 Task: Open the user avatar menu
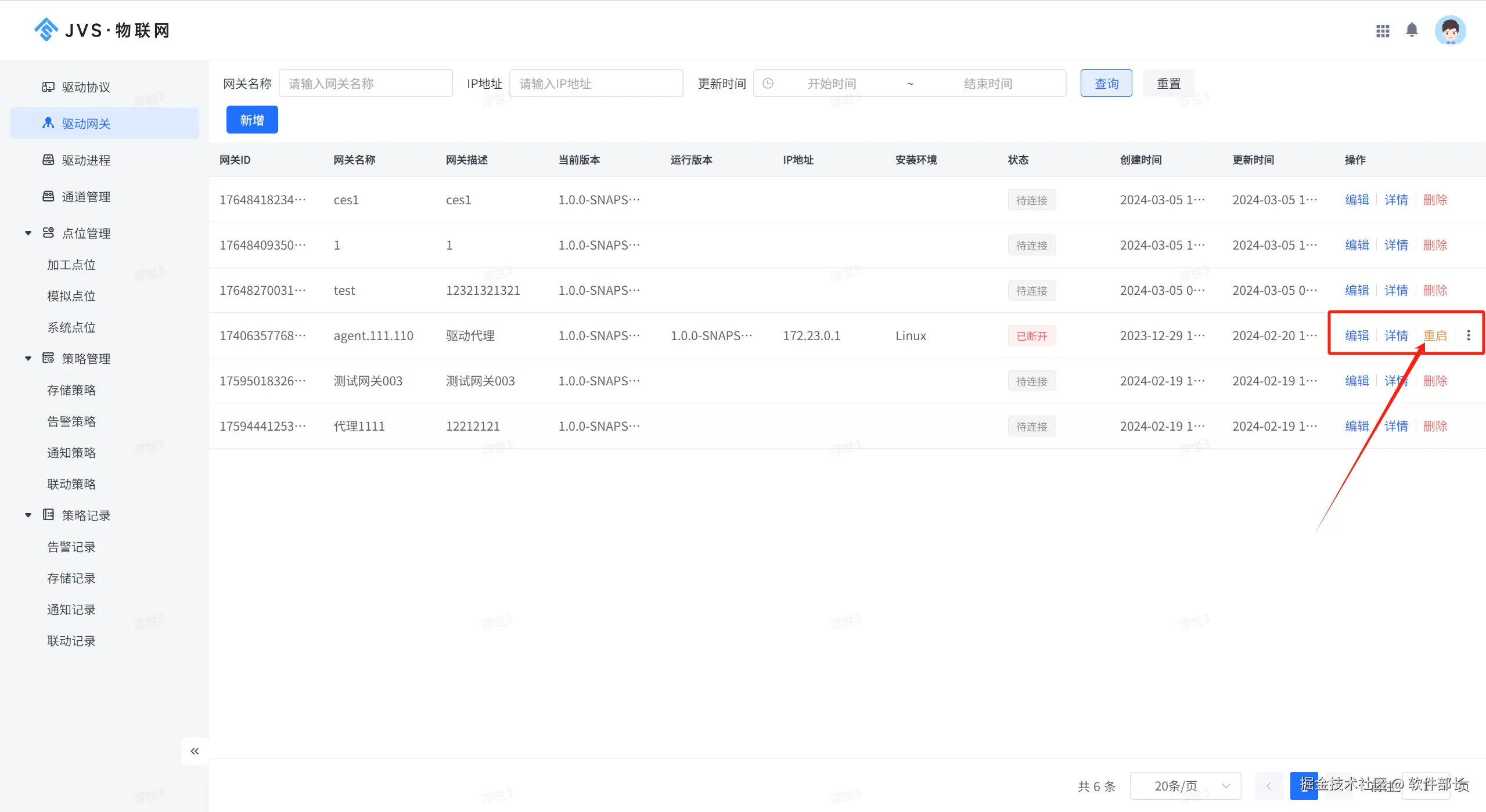click(x=1450, y=31)
